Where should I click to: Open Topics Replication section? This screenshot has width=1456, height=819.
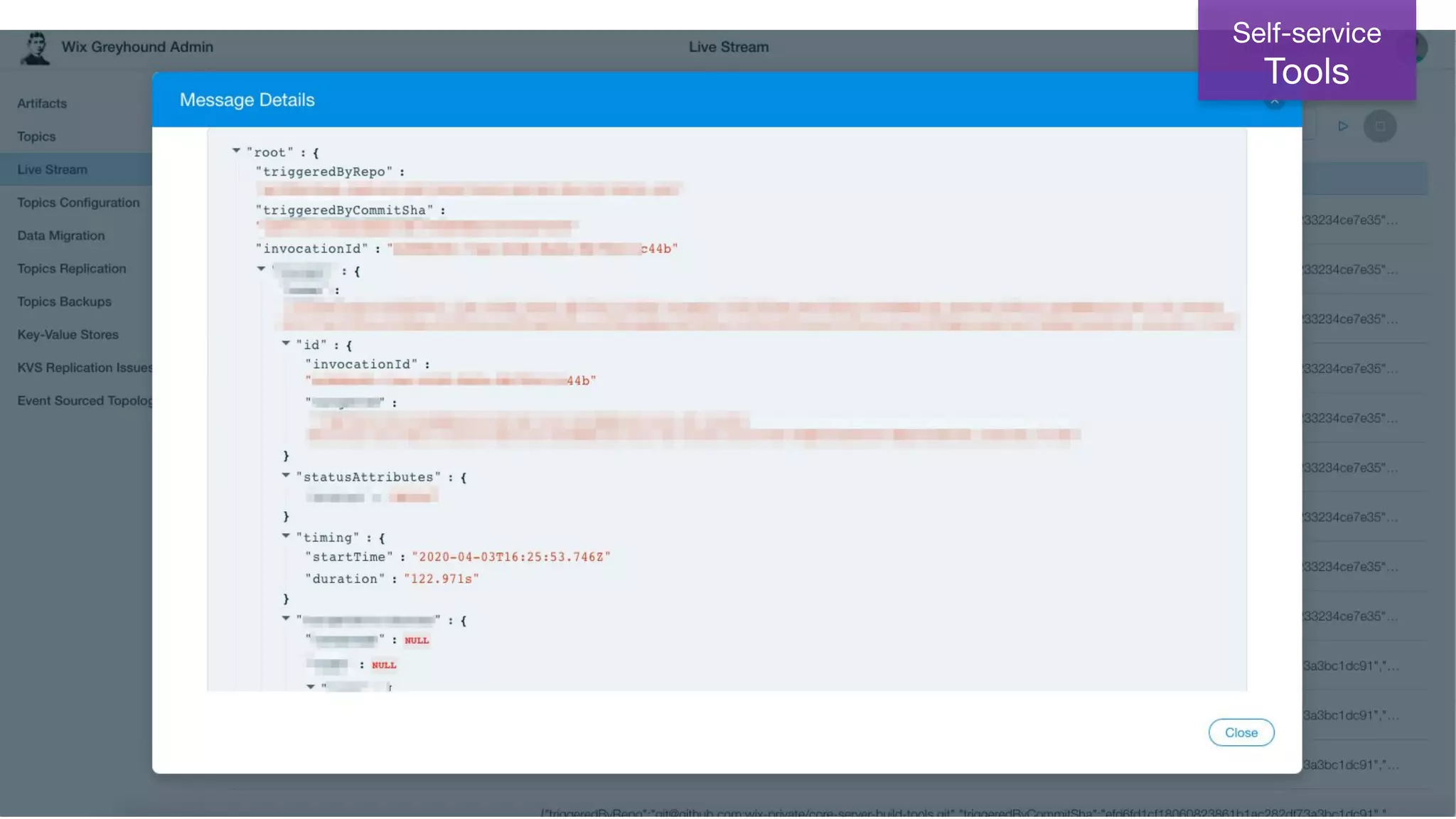click(72, 269)
